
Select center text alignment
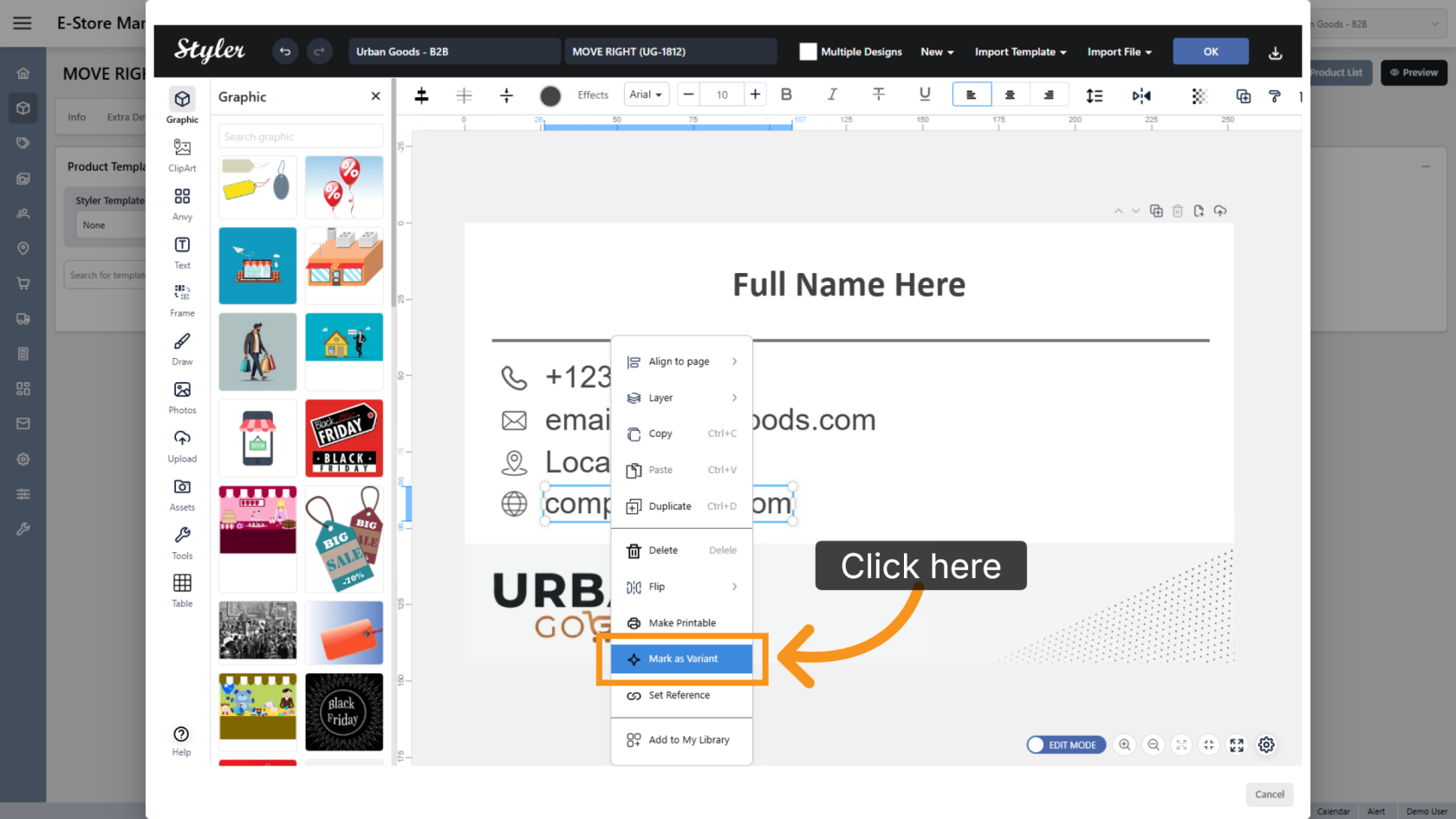click(1010, 94)
